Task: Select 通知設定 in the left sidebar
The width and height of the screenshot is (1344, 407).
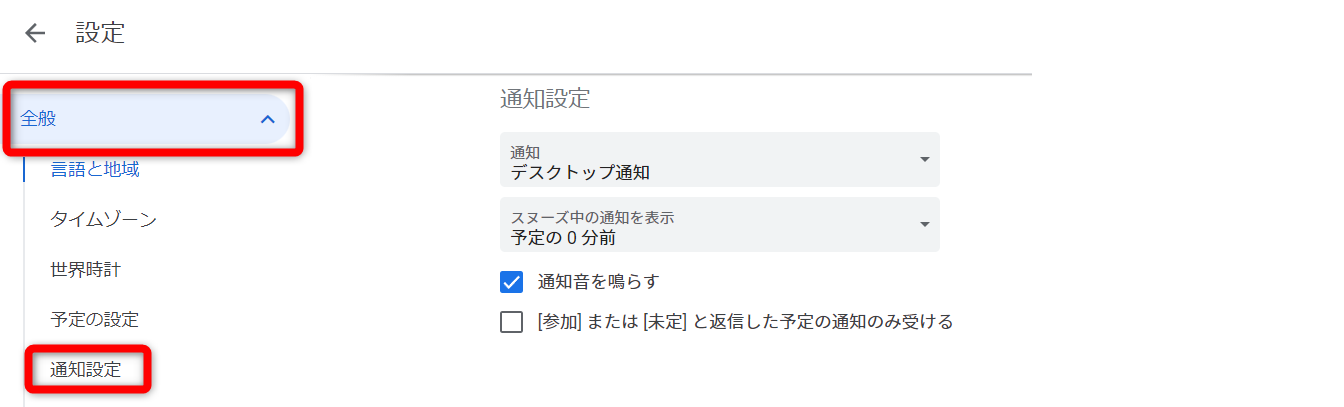Action: [x=86, y=369]
